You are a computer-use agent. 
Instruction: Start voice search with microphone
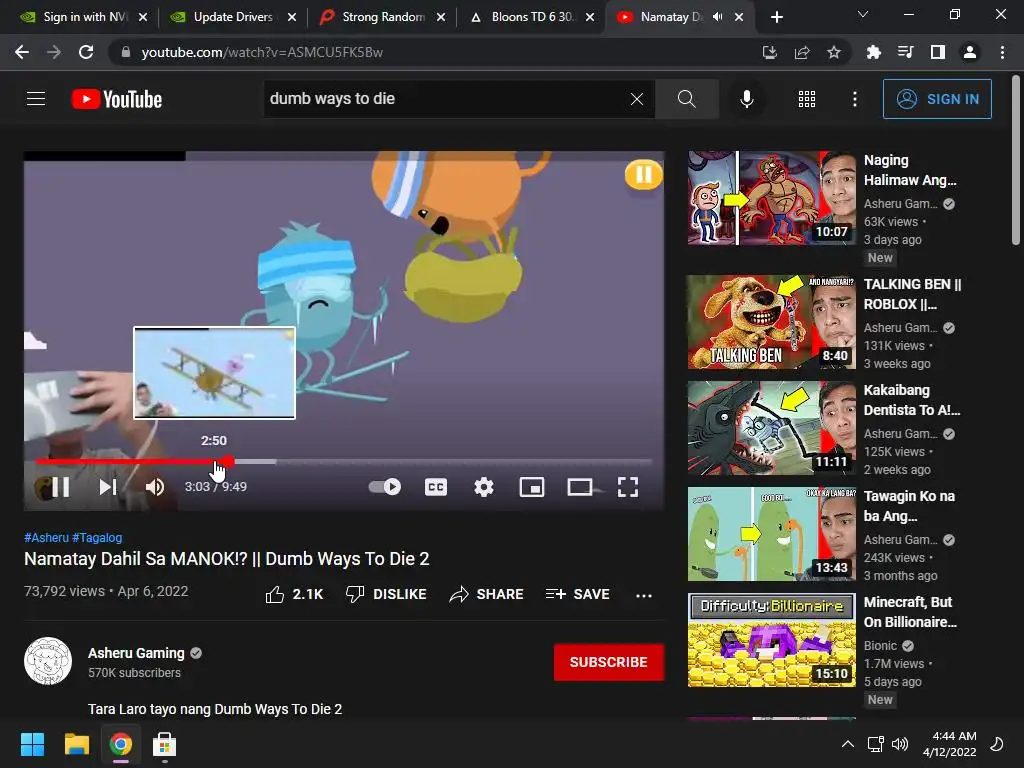(746, 99)
